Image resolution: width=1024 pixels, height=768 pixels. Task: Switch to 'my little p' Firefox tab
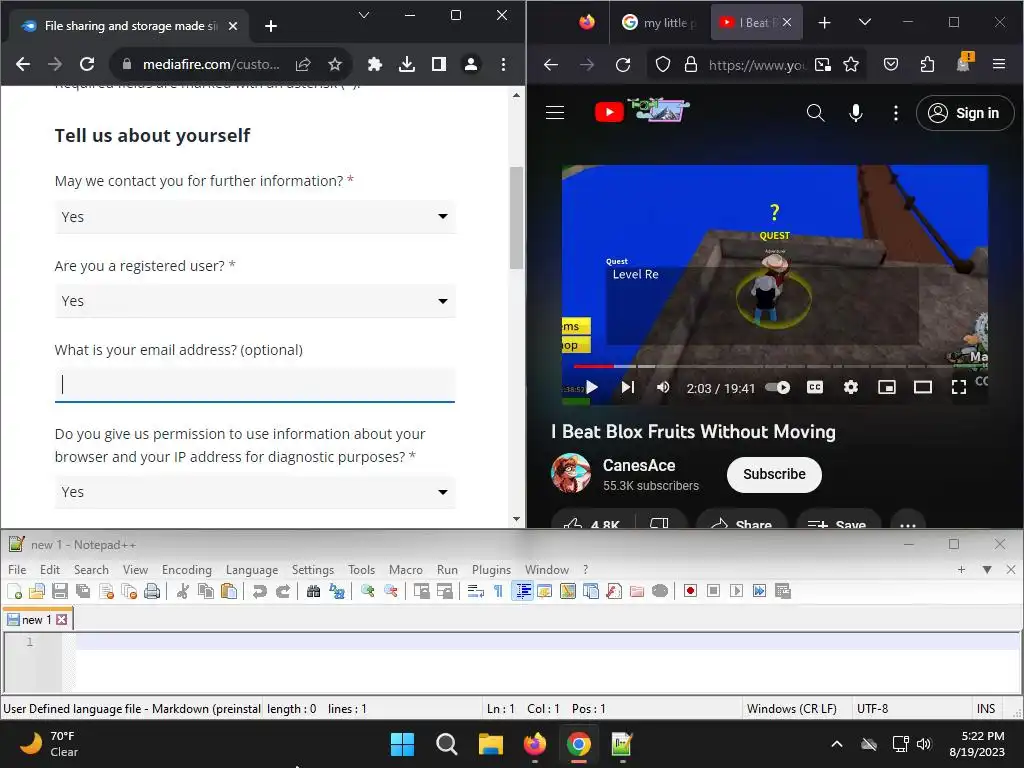[658, 23]
